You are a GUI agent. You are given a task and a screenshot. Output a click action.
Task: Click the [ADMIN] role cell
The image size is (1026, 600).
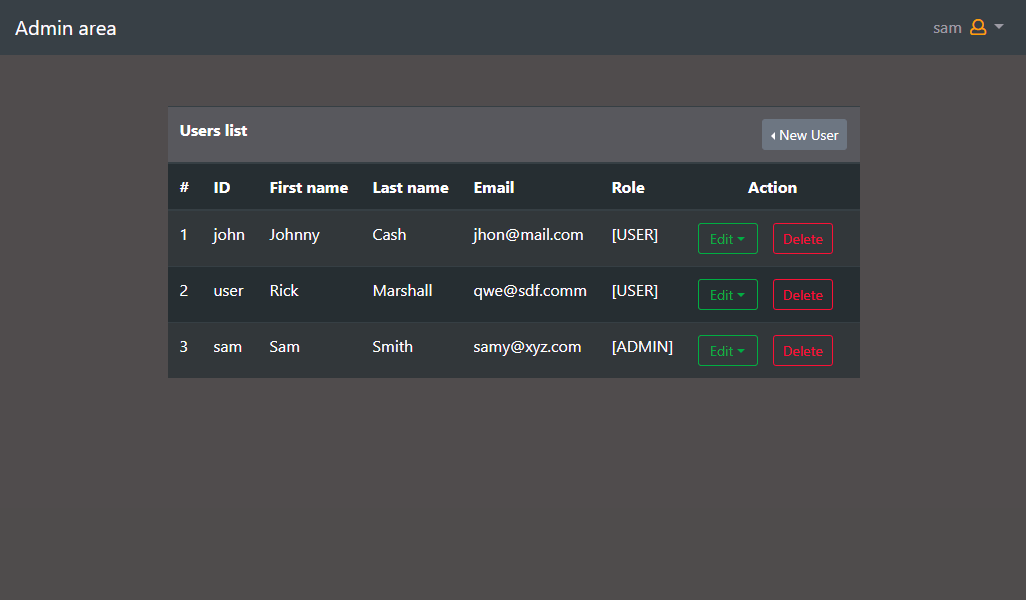(x=642, y=347)
